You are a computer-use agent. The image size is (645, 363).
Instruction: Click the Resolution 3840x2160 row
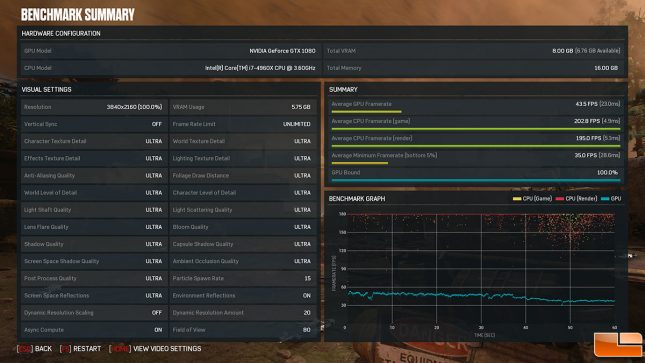pyautogui.click(x=94, y=107)
